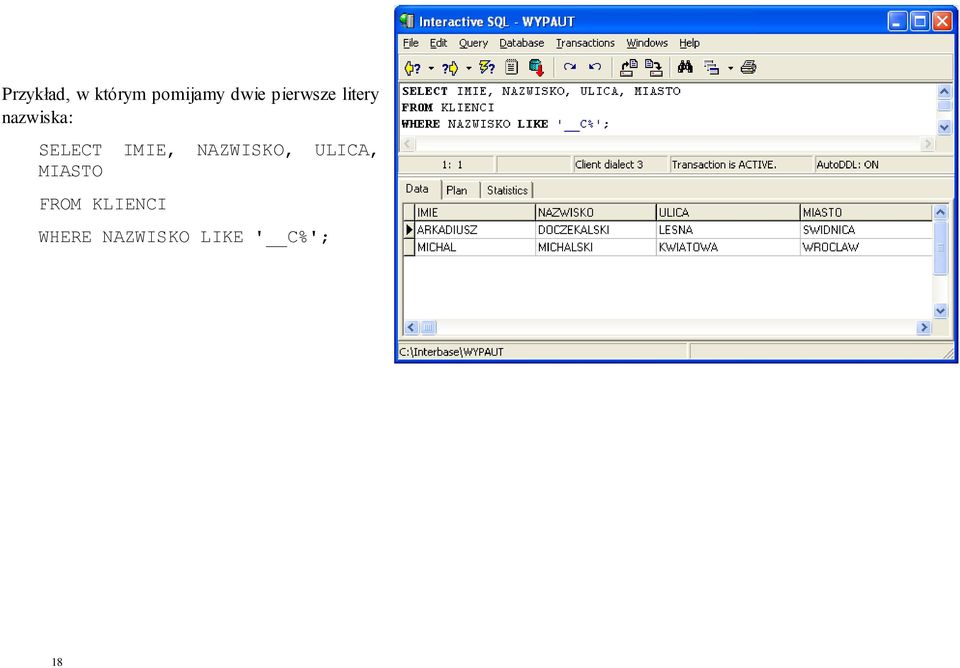
Task: Click the database icon with red arrow
Action: click(x=536, y=67)
